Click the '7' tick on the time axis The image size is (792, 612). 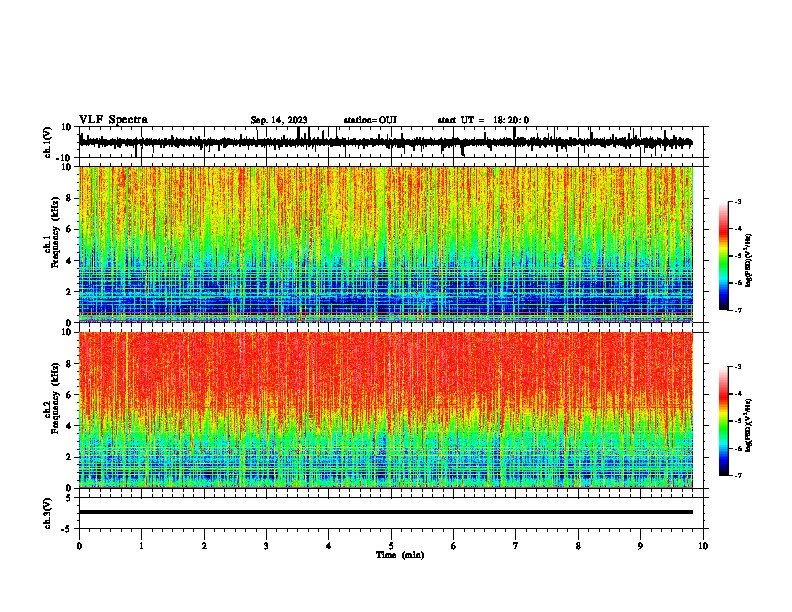click(516, 546)
